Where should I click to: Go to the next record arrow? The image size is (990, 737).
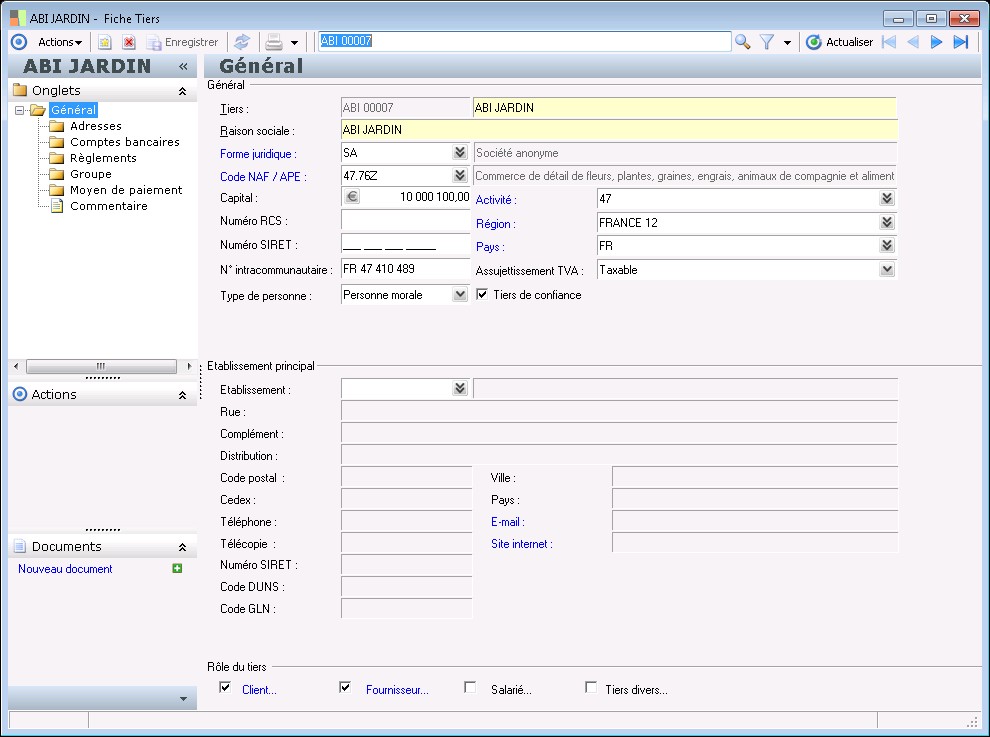(937, 42)
